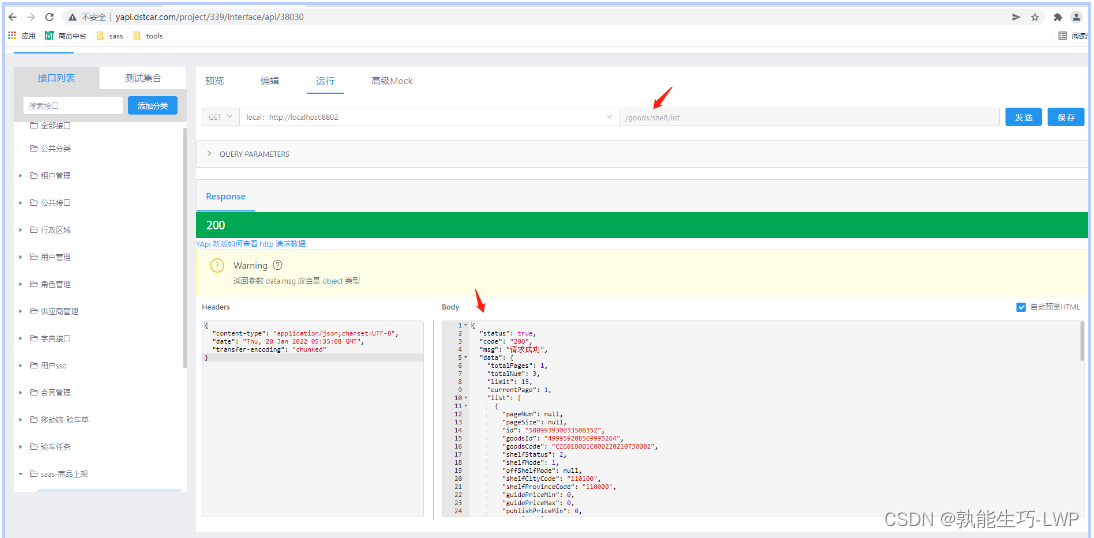Click the browser forward arrow
This screenshot has width=1094, height=538.
(x=31, y=17)
